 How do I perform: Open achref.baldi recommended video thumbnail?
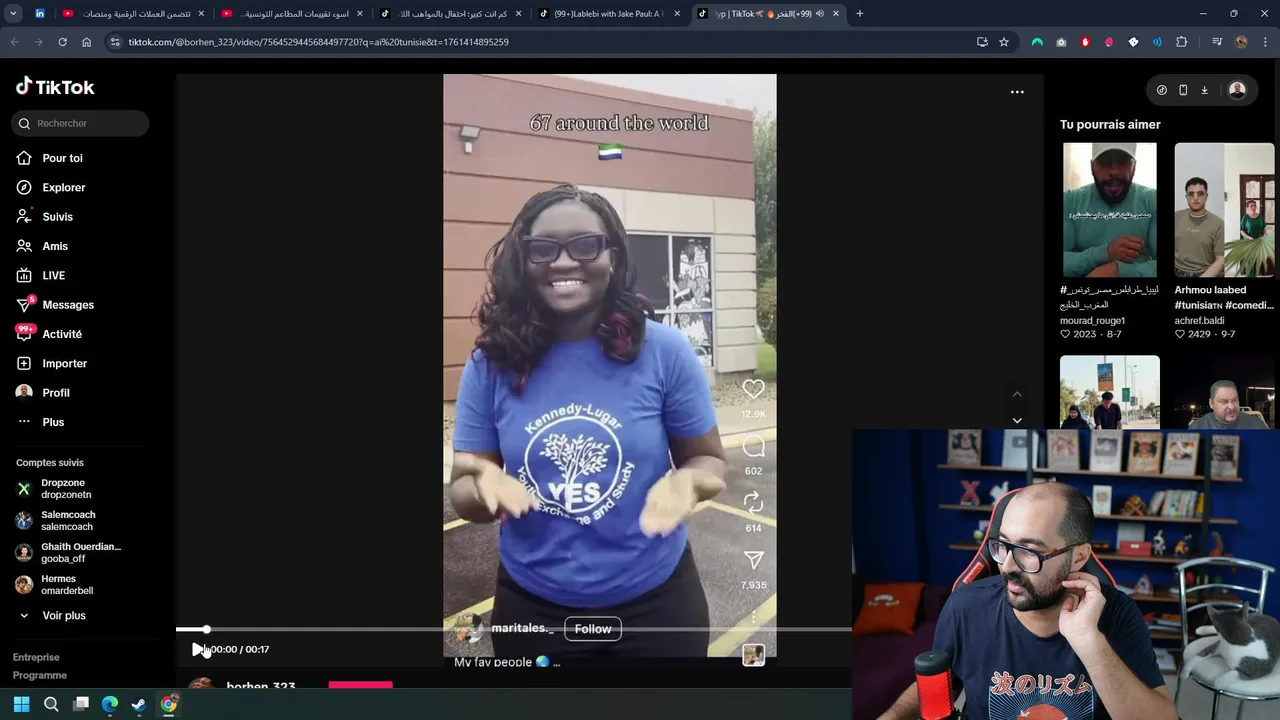(1224, 210)
